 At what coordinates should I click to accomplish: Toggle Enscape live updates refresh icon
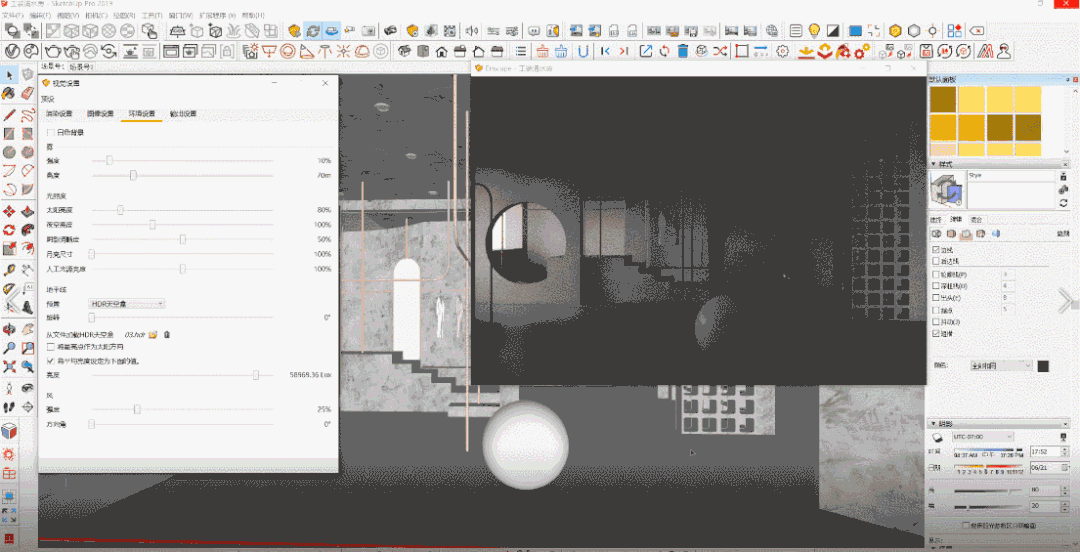click(313, 30)
